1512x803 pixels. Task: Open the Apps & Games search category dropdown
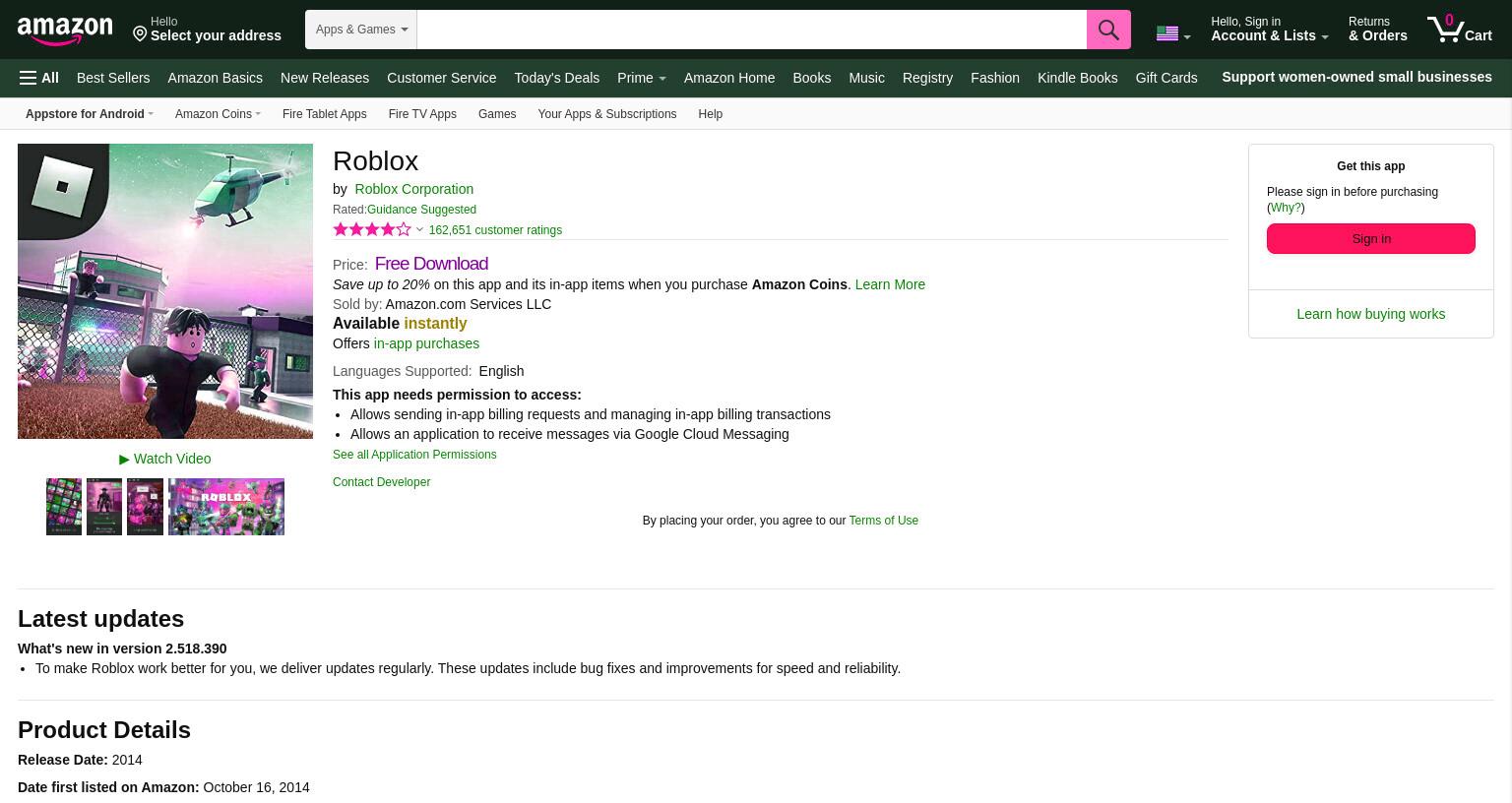point(361,30)
